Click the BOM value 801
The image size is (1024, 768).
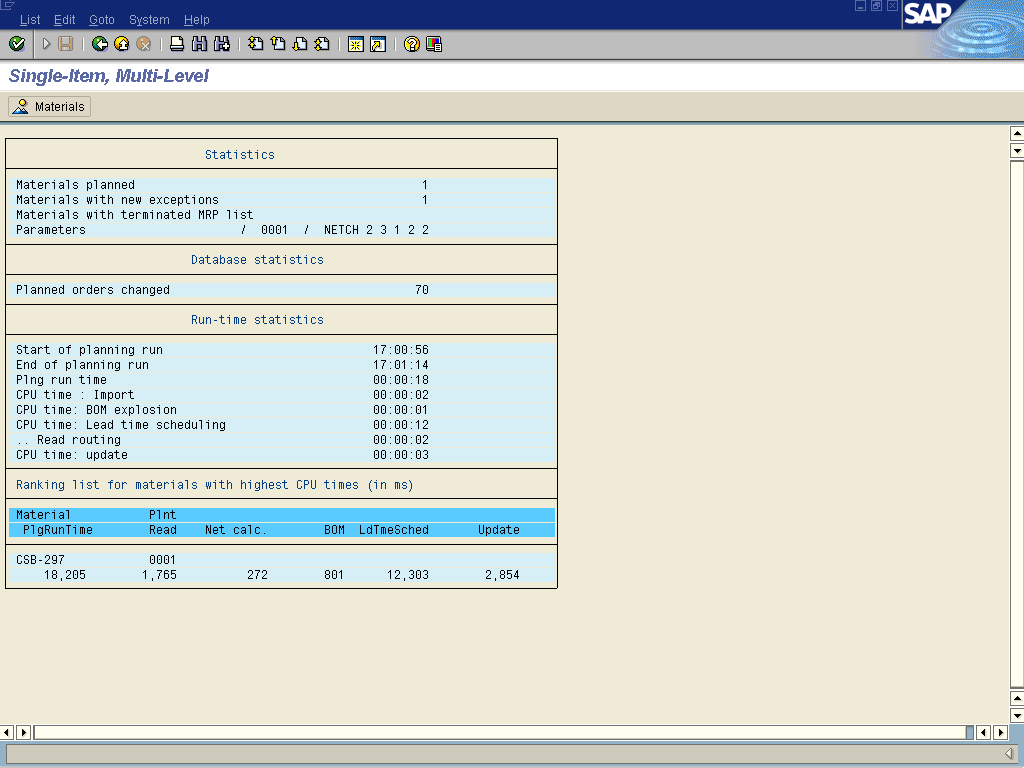point(334,575)
